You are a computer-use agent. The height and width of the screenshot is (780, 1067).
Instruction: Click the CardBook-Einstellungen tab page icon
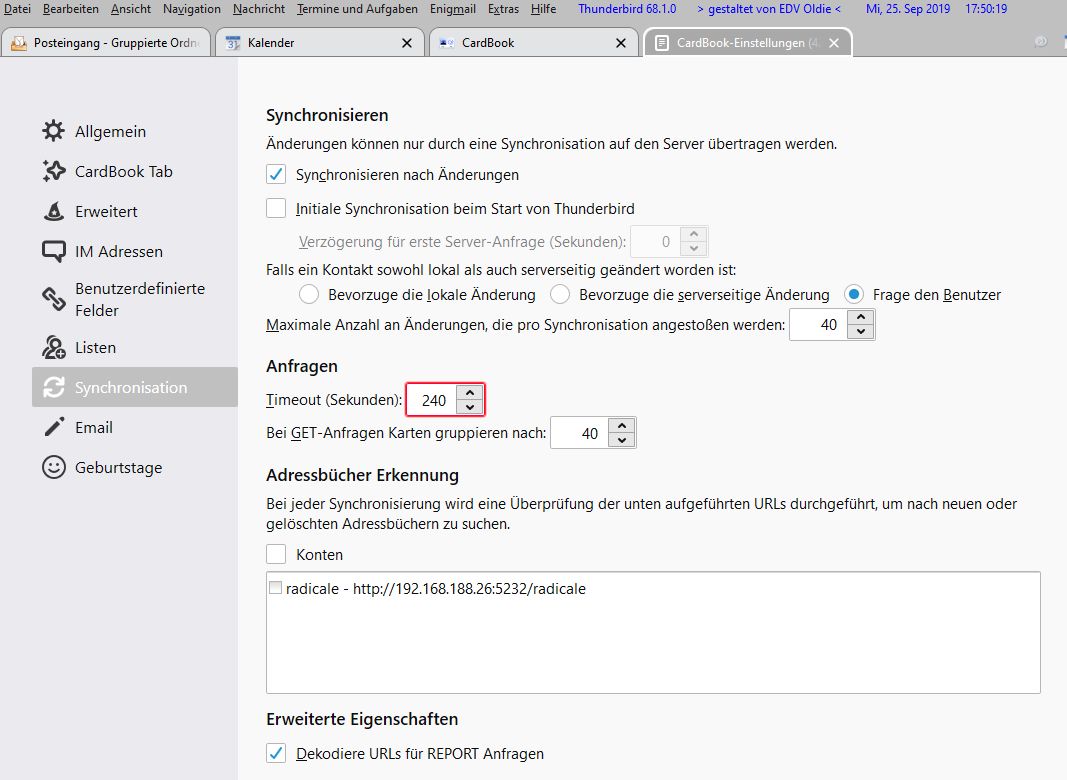[661, 43]
